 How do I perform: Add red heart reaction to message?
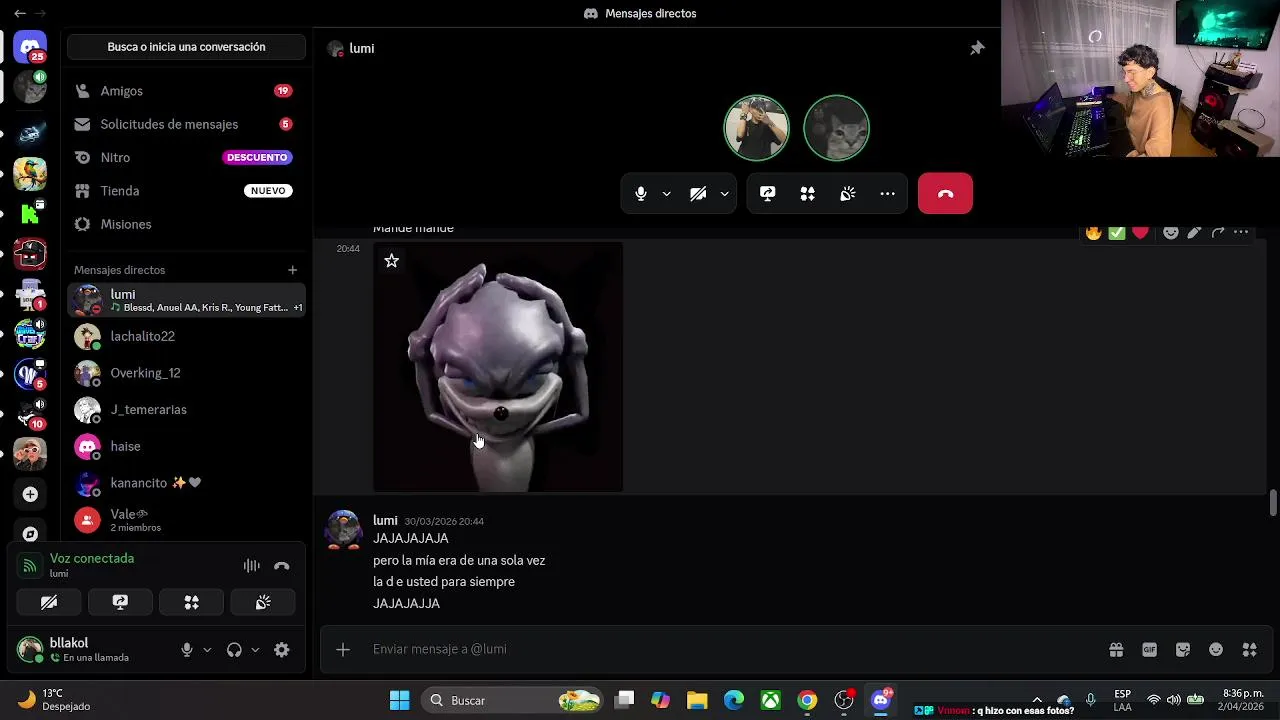pyautogui.click(x=1141, y=232)
